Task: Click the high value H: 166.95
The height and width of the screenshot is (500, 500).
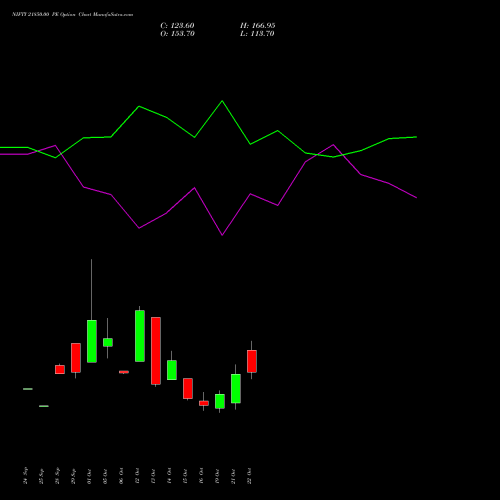Action: pyautogui.click(x=258, y=26)
